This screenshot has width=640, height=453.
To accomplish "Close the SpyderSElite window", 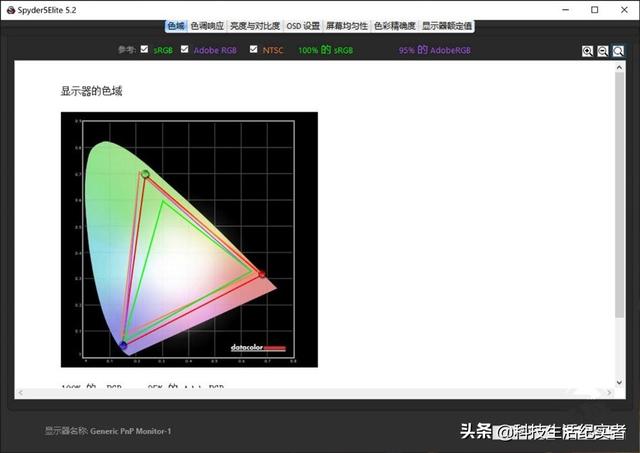I will coord(624,10).
